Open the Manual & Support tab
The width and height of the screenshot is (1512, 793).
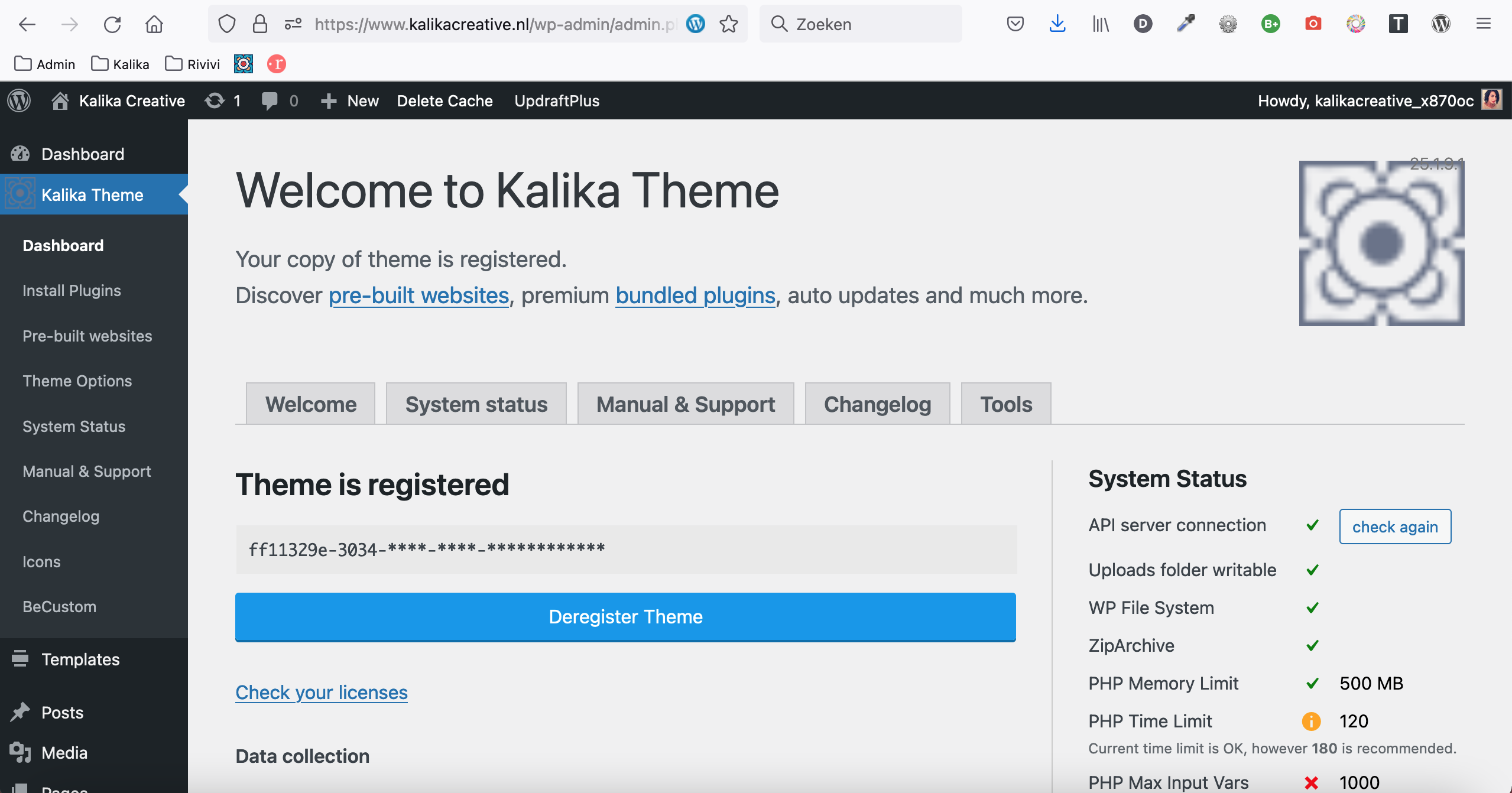686,404
